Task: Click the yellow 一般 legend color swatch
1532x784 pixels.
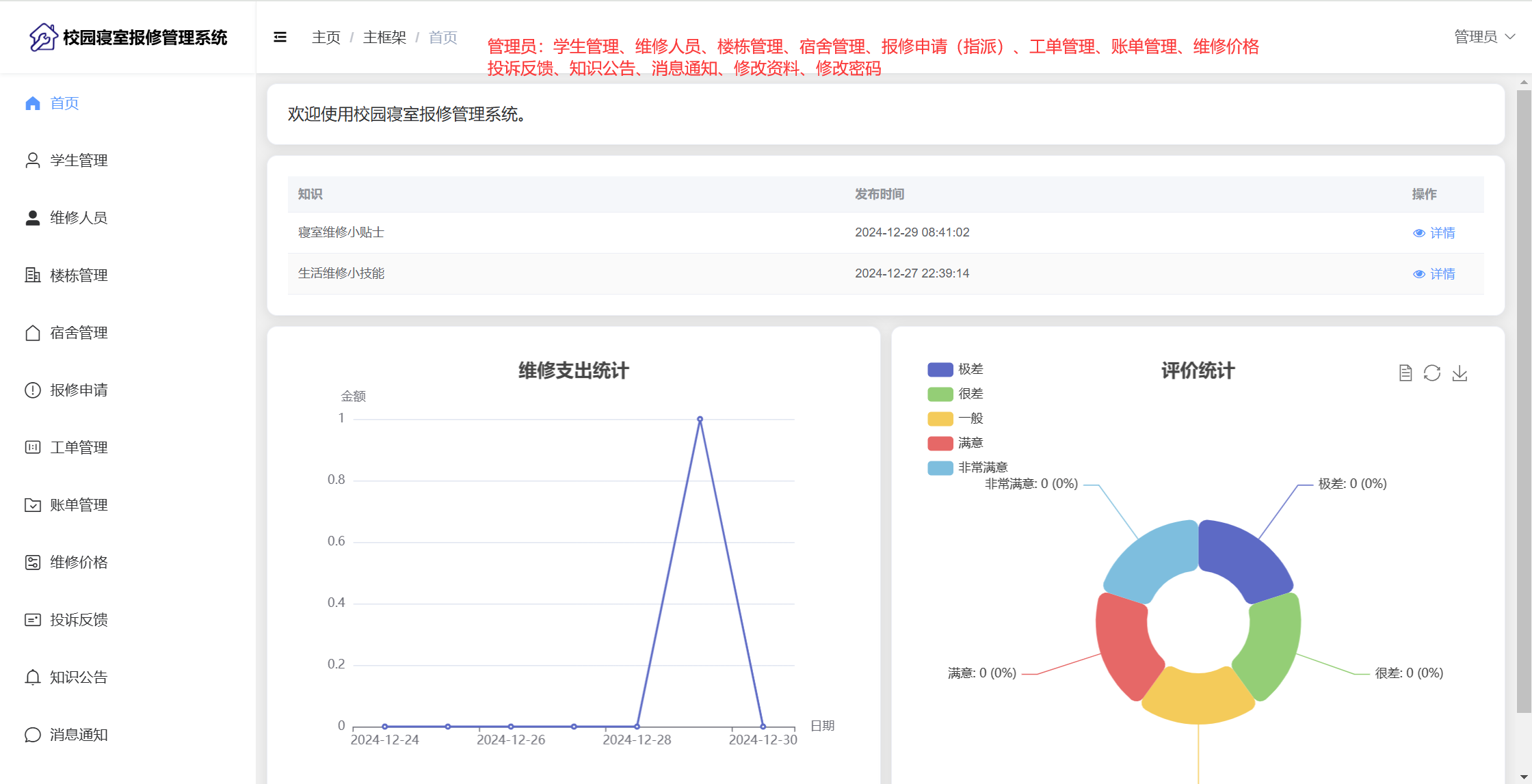Action: tap(940, 418)
